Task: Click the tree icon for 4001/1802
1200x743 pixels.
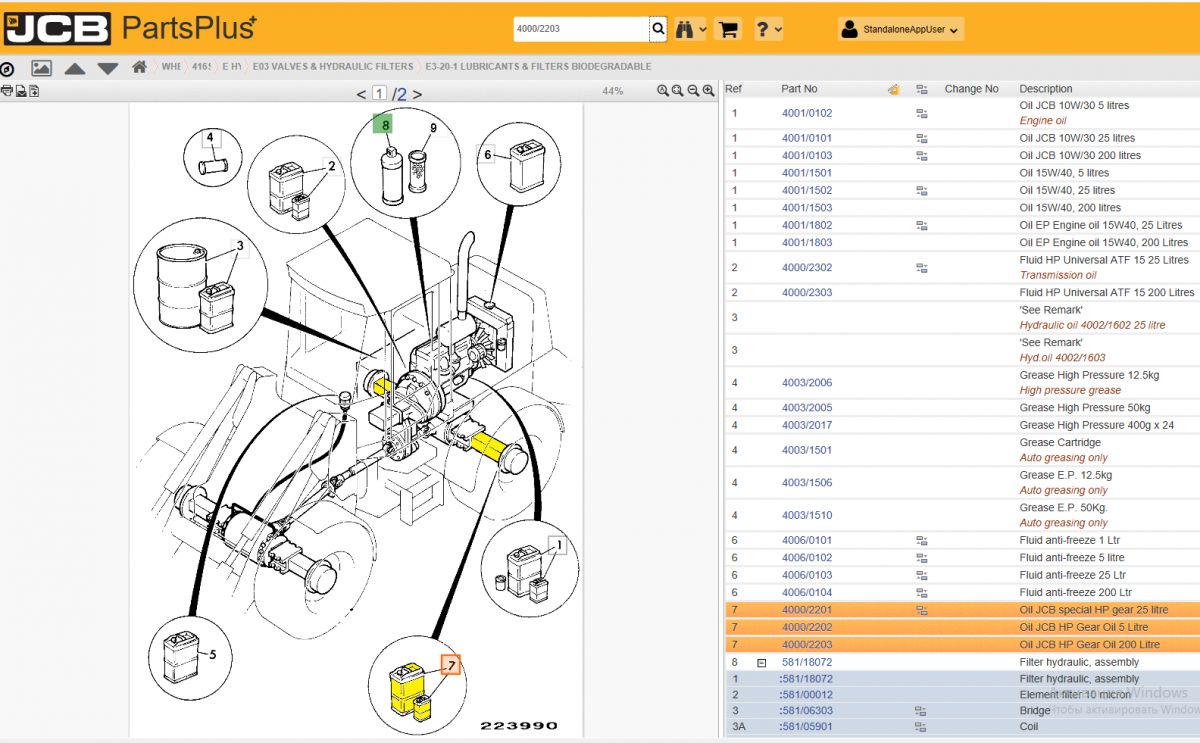Action: (922, 225)
